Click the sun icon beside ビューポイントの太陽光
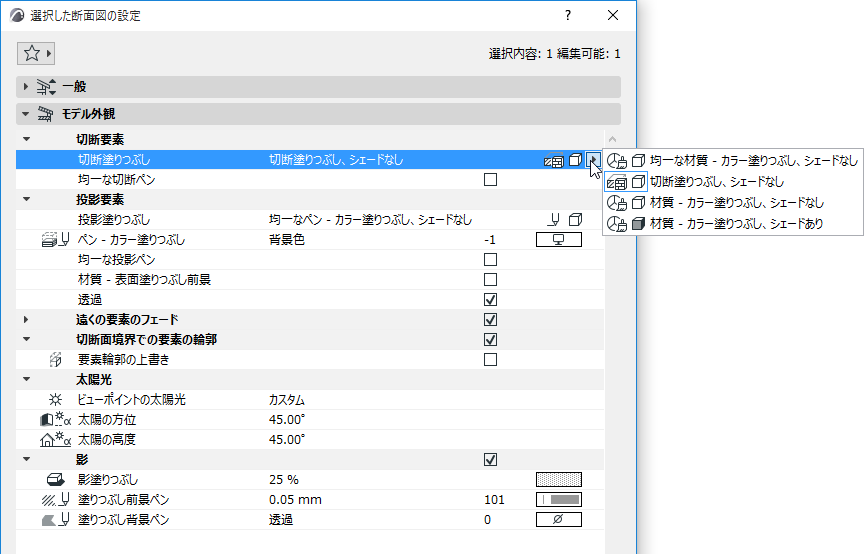Screen dimensions: 864x554 click(55, 400)
